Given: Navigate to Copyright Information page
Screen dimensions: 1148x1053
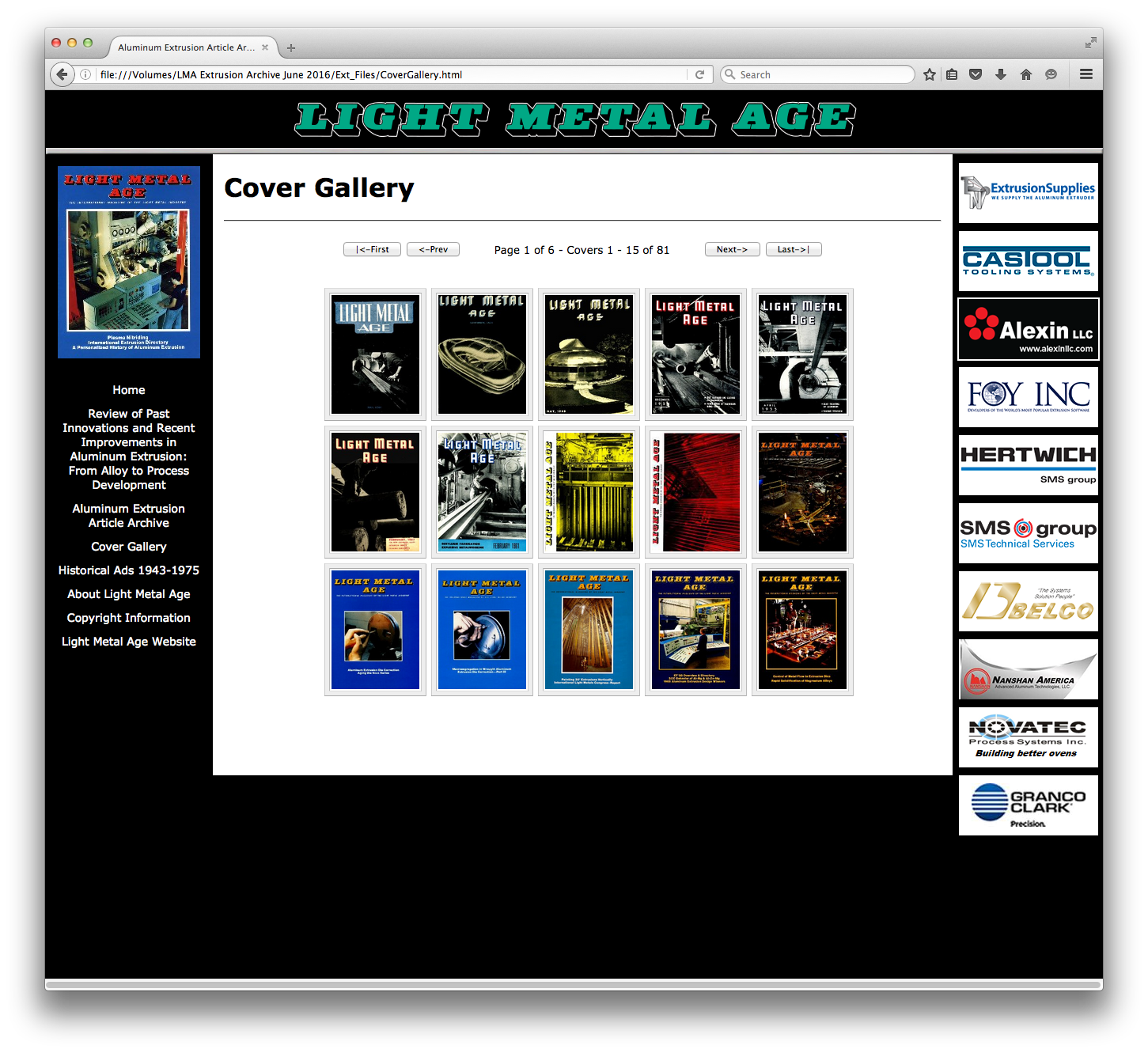Looking at the screenshot, I should (x=129, y=618).
